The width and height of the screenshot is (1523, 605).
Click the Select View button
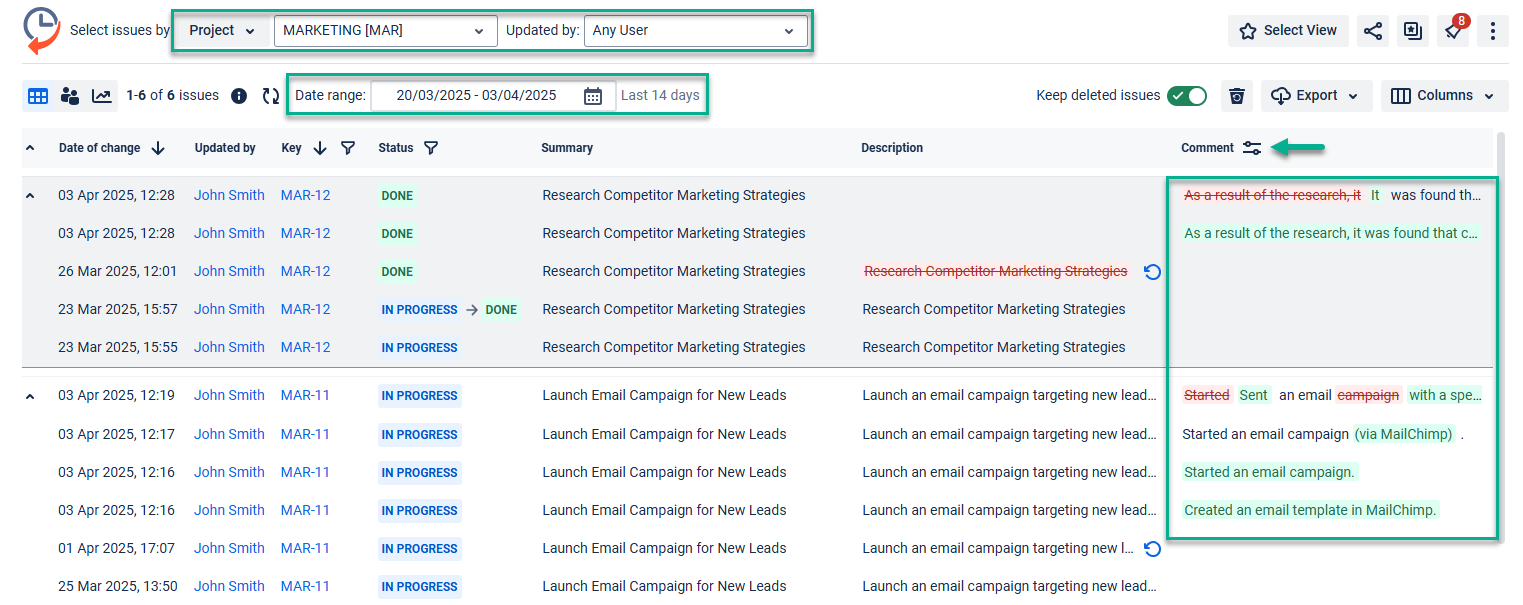pyautogui.click(x=1288, y=31)
